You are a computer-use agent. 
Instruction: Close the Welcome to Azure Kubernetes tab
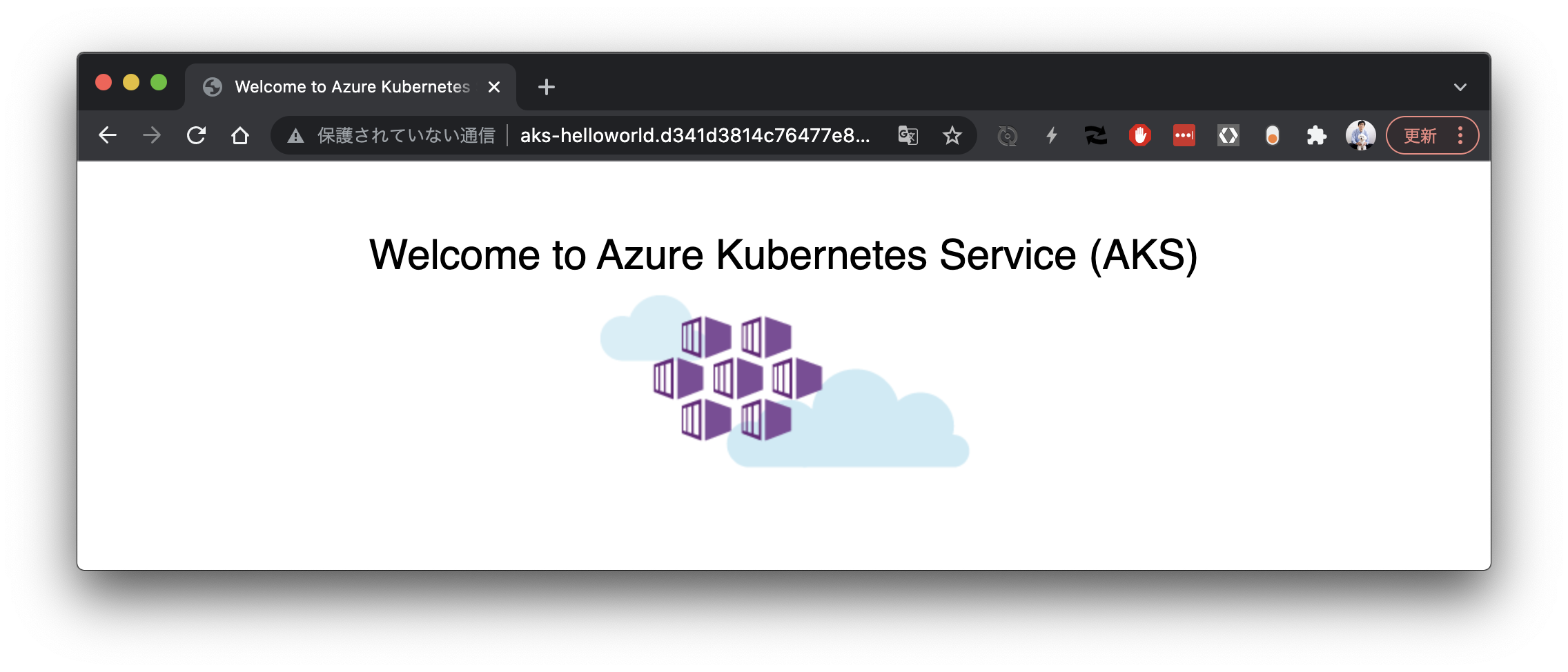click(x=494, y=87)
